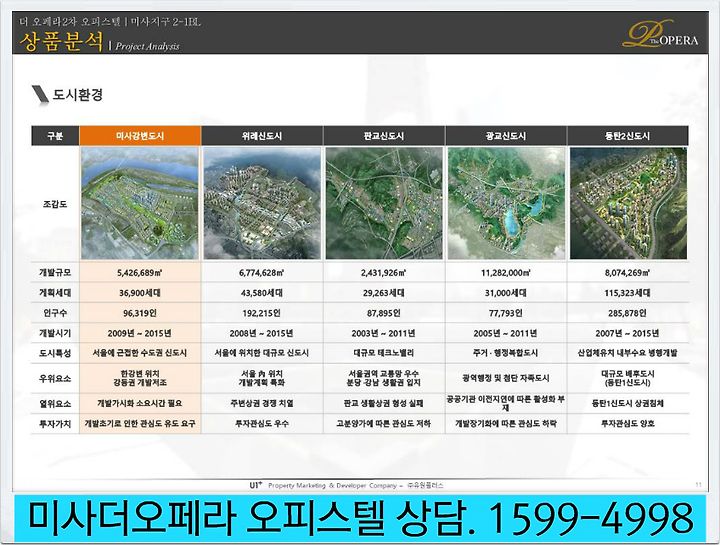Click the 서울에 근접한 수도권 신도시 cell
Image resolution: width=720 pixels, height=545 pixels.
click(140, 353)
